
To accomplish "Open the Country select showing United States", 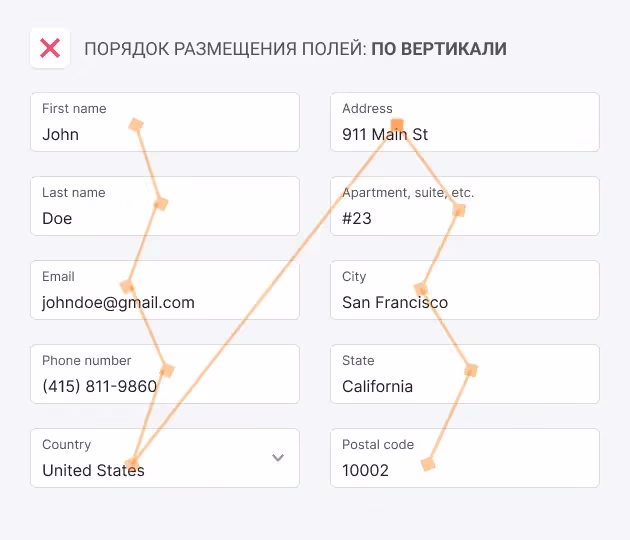I will click(150, 458).
